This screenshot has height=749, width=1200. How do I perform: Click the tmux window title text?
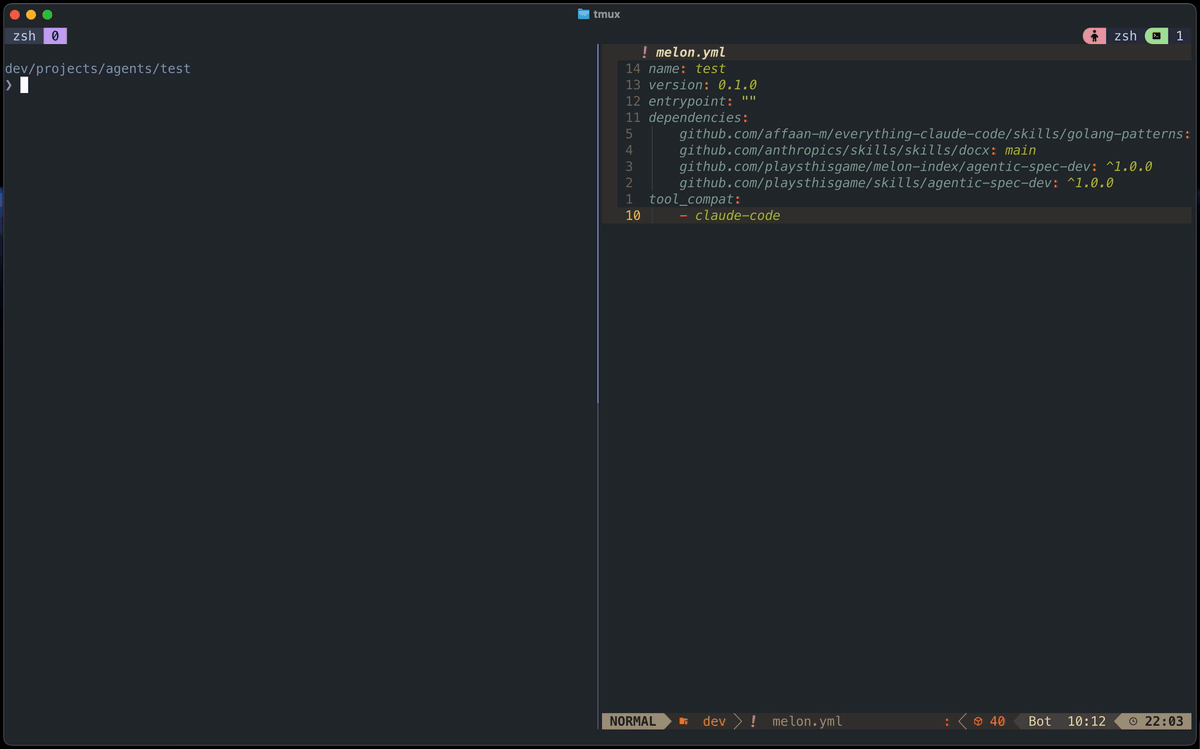607,14
